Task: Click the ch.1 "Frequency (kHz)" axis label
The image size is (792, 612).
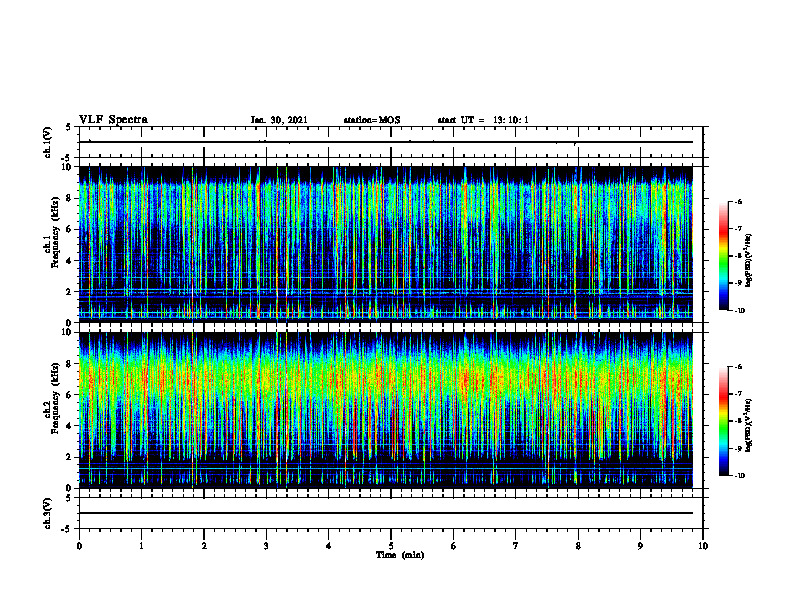Action: click(x=55, y=232)
